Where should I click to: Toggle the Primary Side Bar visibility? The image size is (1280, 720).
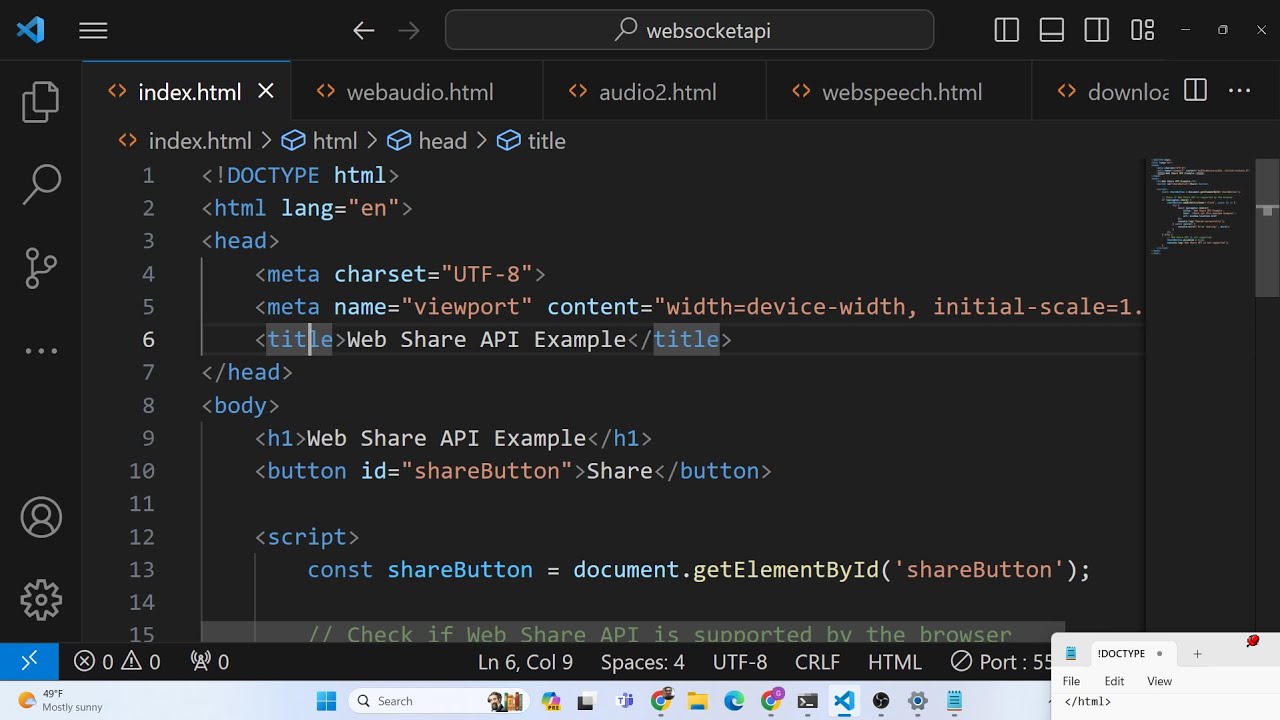coord(1006,31)
